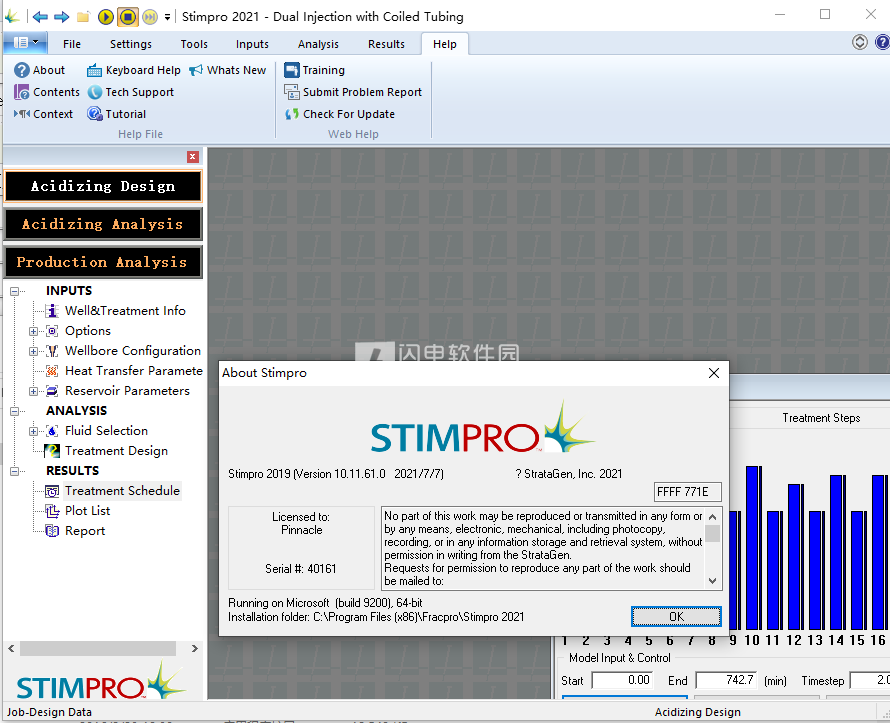Click up arrow of license text scrollbar
The width and height of the screenshot is (890, 723).
[712, 516]
